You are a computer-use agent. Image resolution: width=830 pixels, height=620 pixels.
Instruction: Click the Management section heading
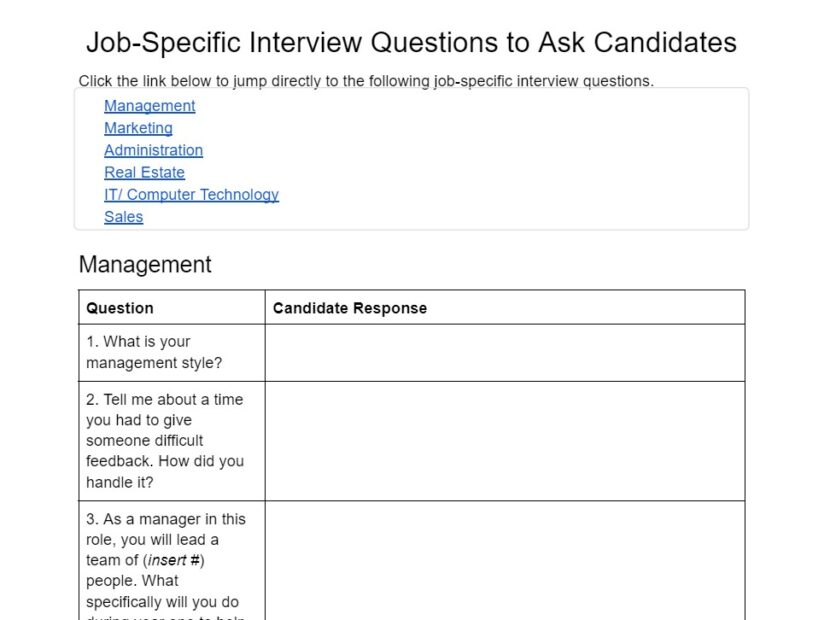pyautogui.click(x=145, y=264)
